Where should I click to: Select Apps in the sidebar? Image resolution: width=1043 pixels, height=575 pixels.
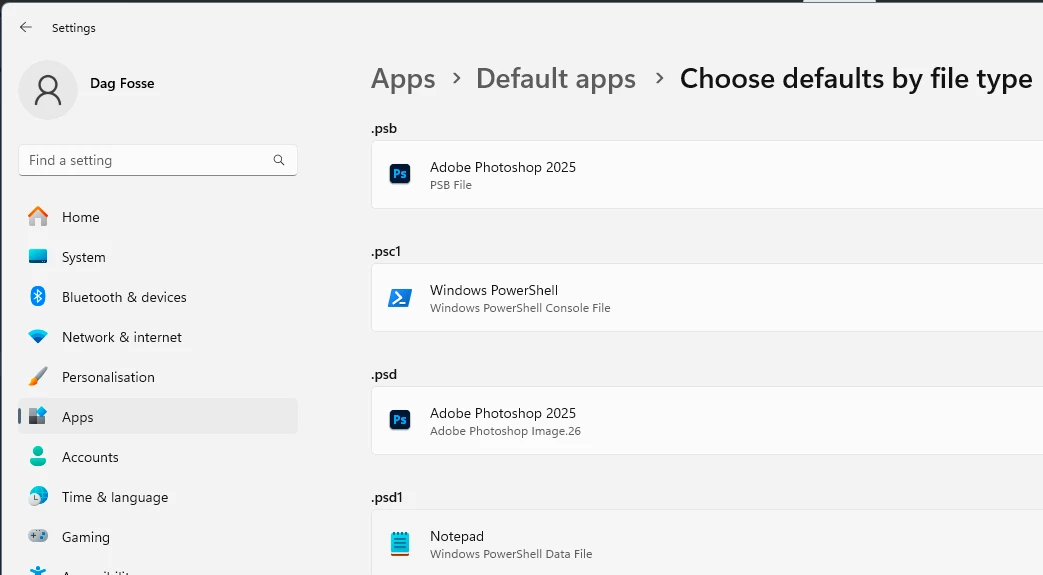click(158, 417)
